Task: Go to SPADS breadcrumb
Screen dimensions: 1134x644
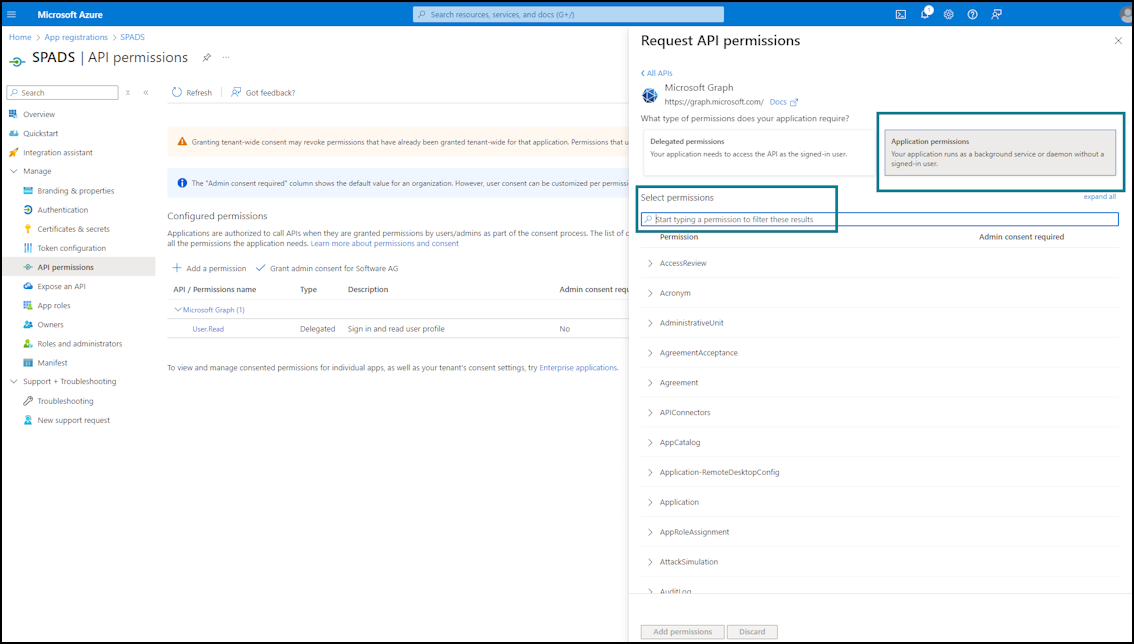Action: (132, 37)
